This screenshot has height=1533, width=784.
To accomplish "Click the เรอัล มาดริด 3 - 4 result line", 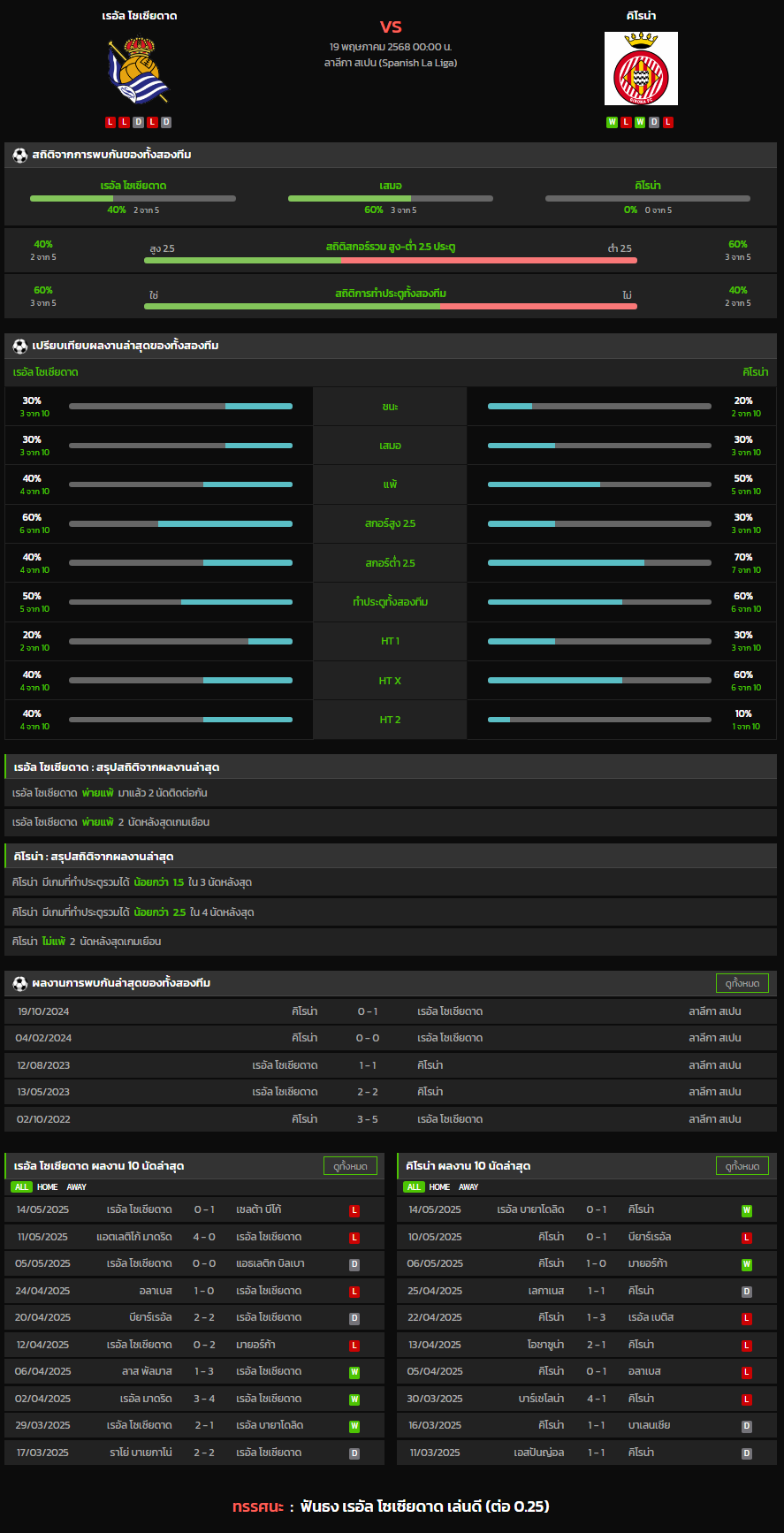I will coord(194,1399).
